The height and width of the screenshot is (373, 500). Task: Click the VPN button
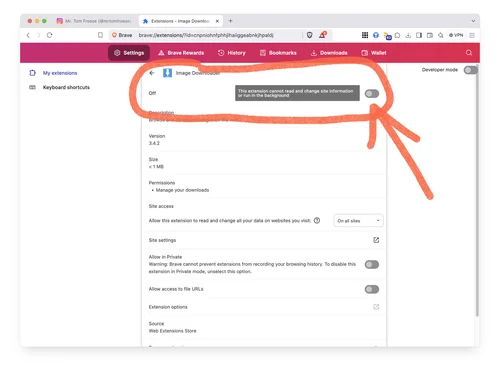point(456,35)
